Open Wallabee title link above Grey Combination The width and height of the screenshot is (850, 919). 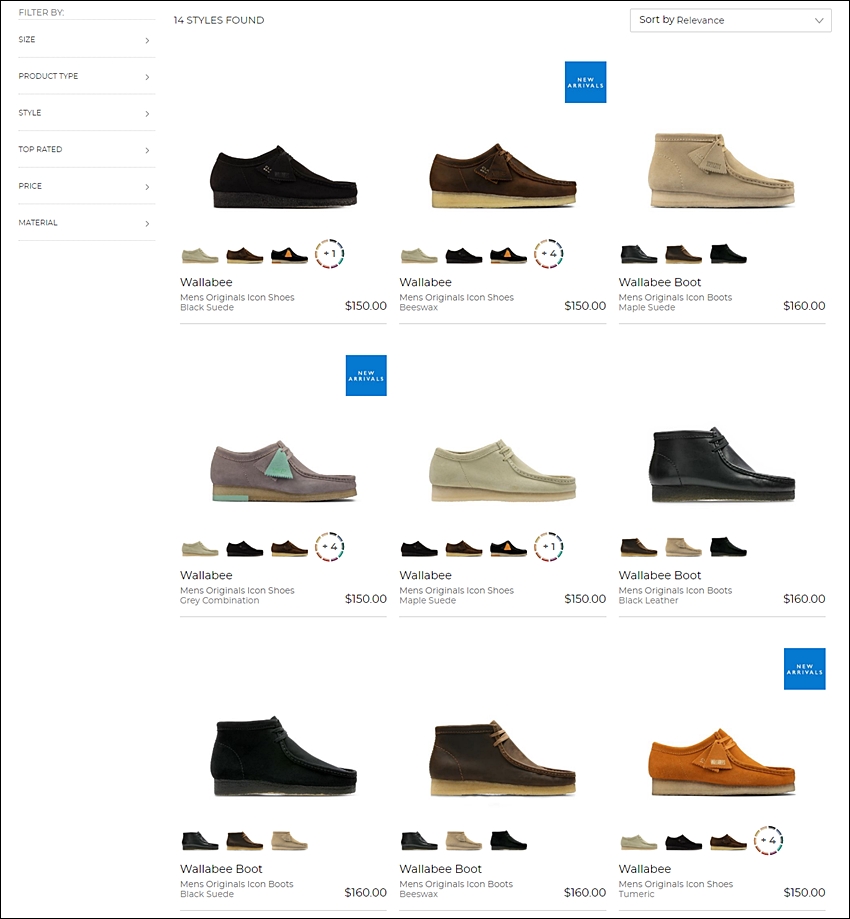pyautogui.click(x=206, y=576)
